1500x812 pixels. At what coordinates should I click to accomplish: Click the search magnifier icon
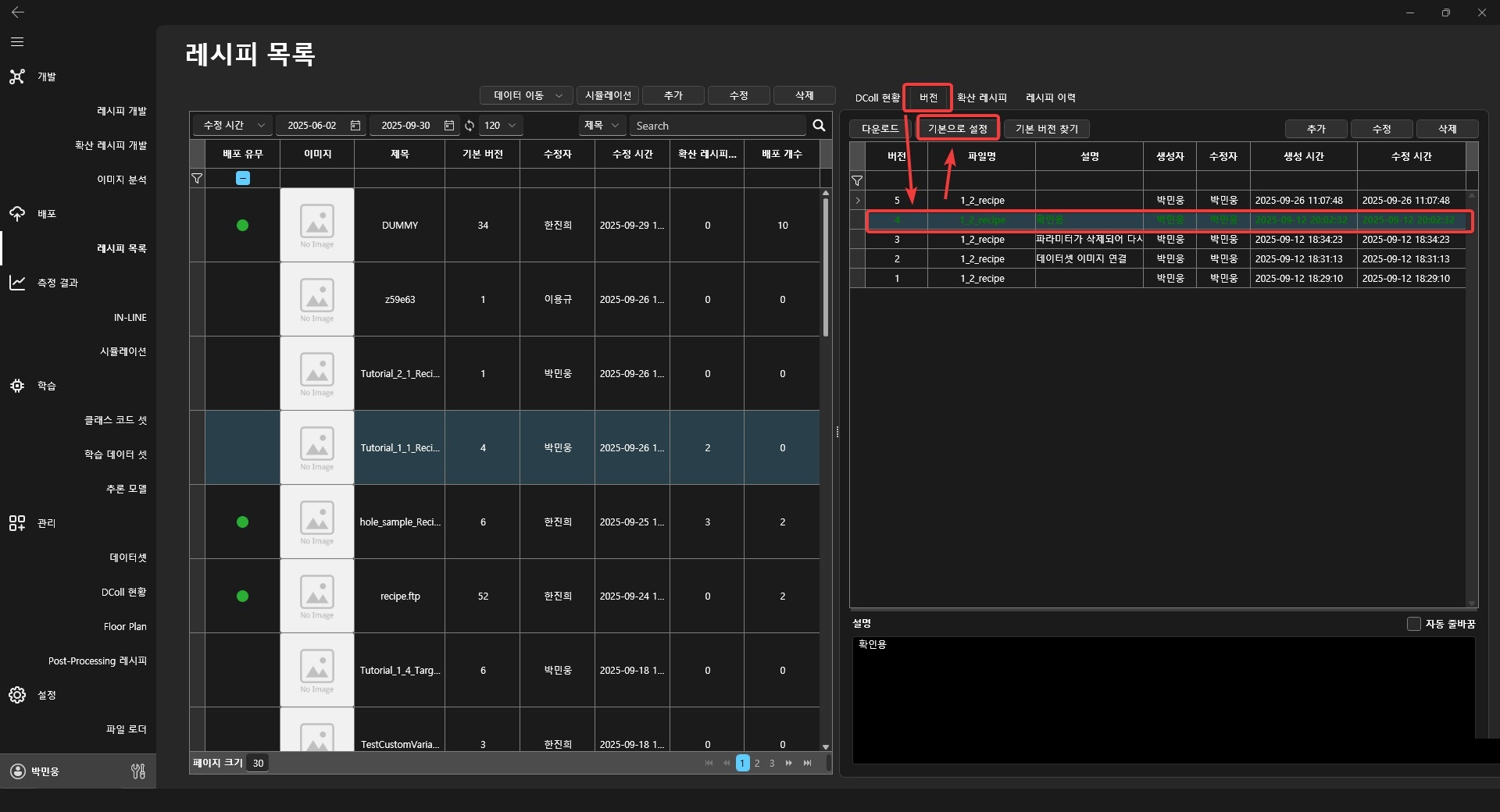click(819, 126)
